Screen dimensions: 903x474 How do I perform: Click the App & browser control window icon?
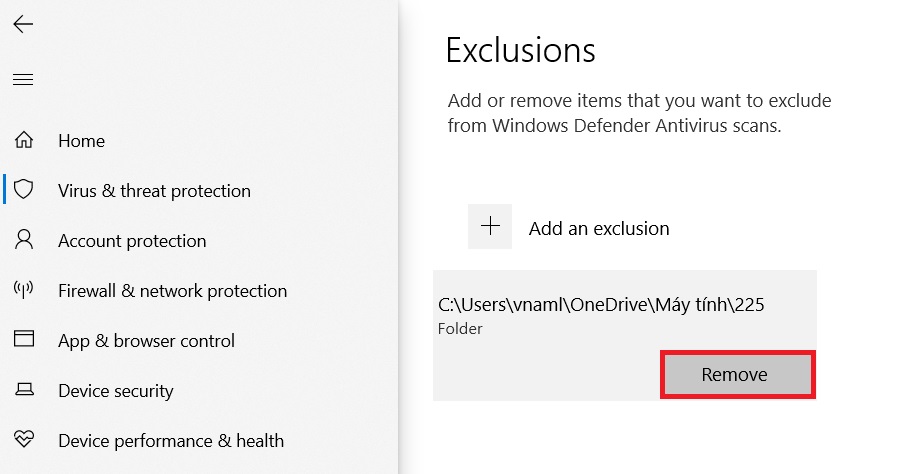(24, 340)
